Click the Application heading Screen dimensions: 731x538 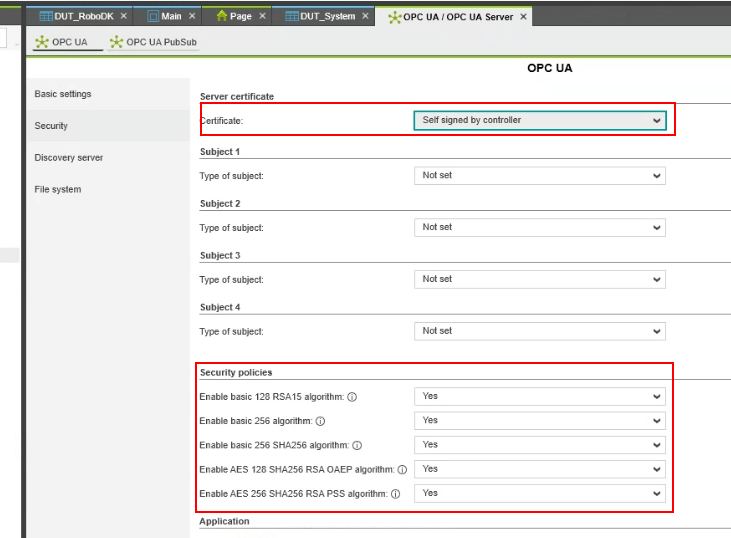[x=224, y=521]
